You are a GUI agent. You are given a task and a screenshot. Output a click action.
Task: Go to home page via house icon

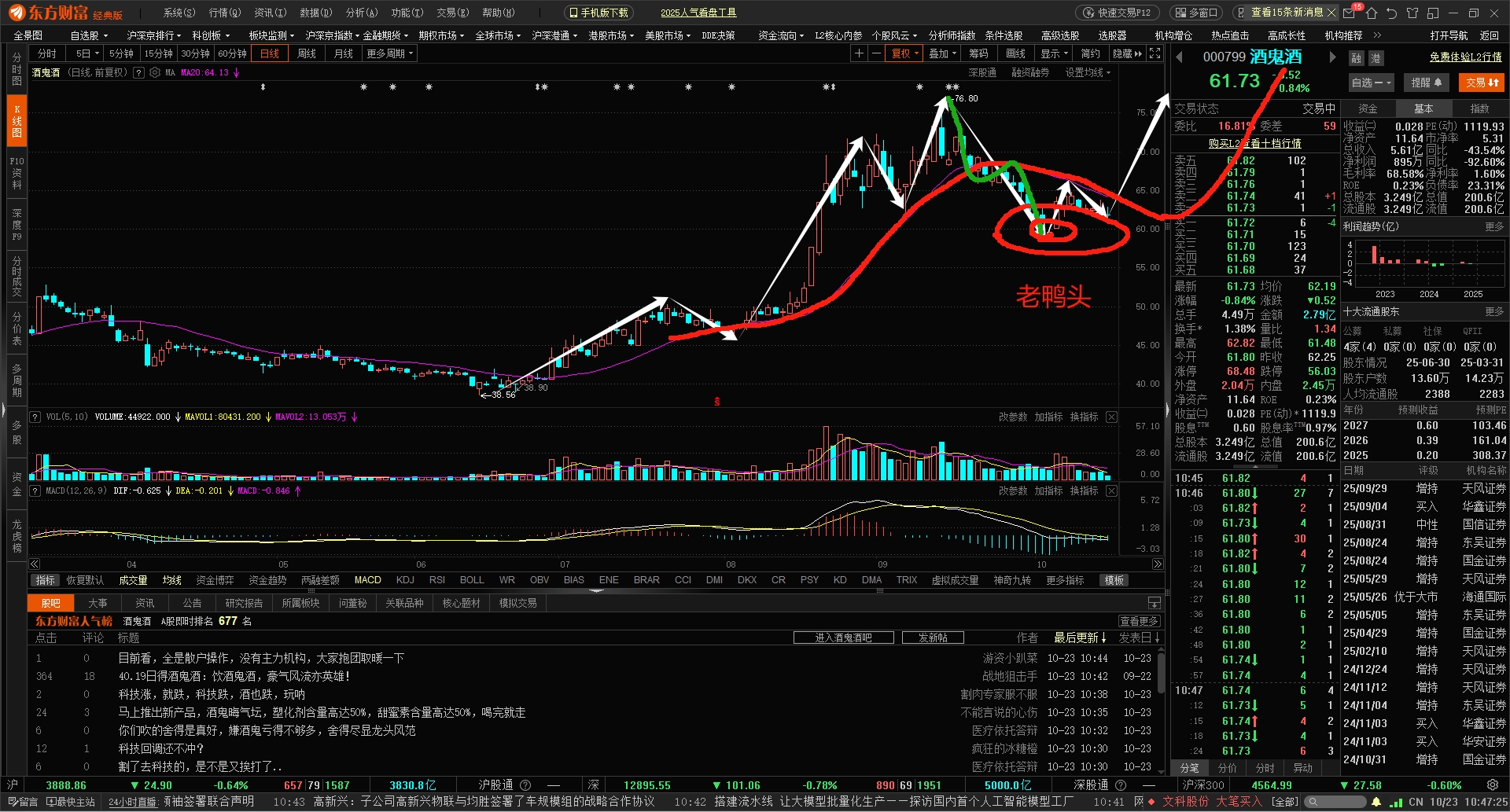point(1372,13)
